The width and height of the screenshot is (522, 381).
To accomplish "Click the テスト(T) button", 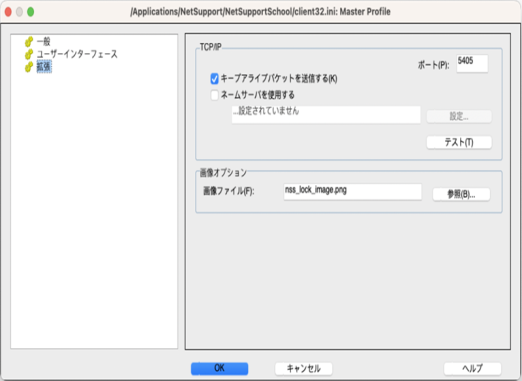I will click(x=459, y=142).
